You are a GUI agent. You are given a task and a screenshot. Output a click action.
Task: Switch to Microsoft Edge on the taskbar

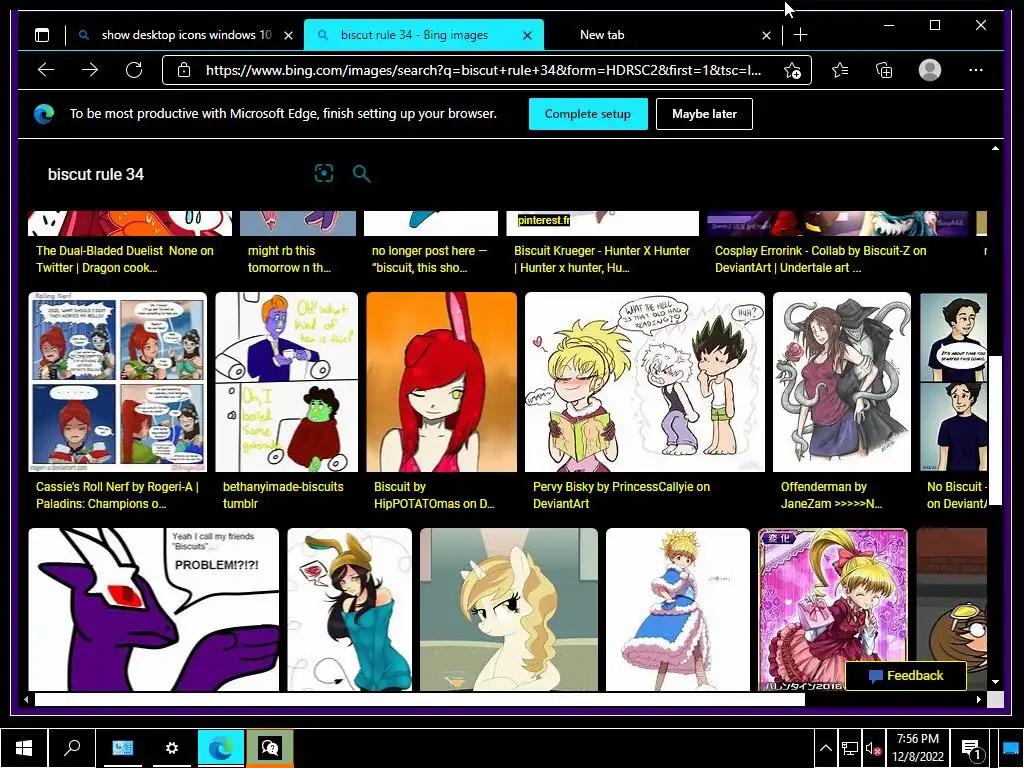220,748
